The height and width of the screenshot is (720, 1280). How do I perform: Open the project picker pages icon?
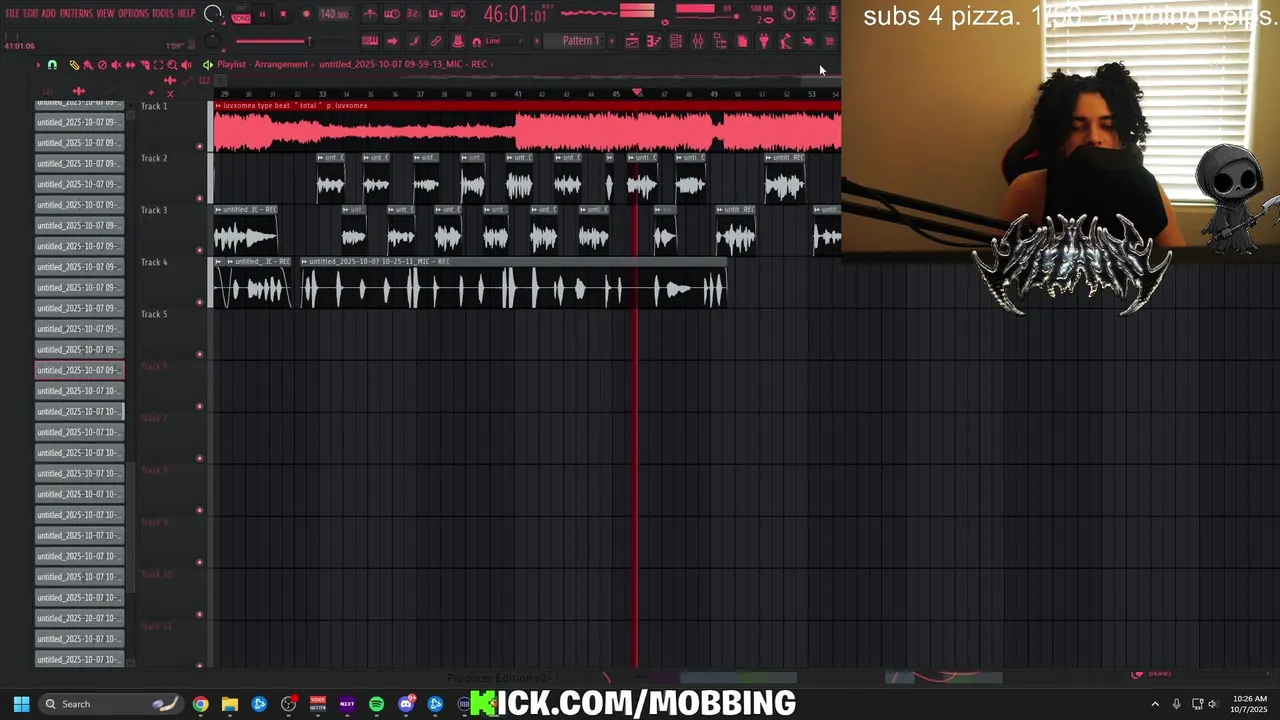(x=741, y=41)
